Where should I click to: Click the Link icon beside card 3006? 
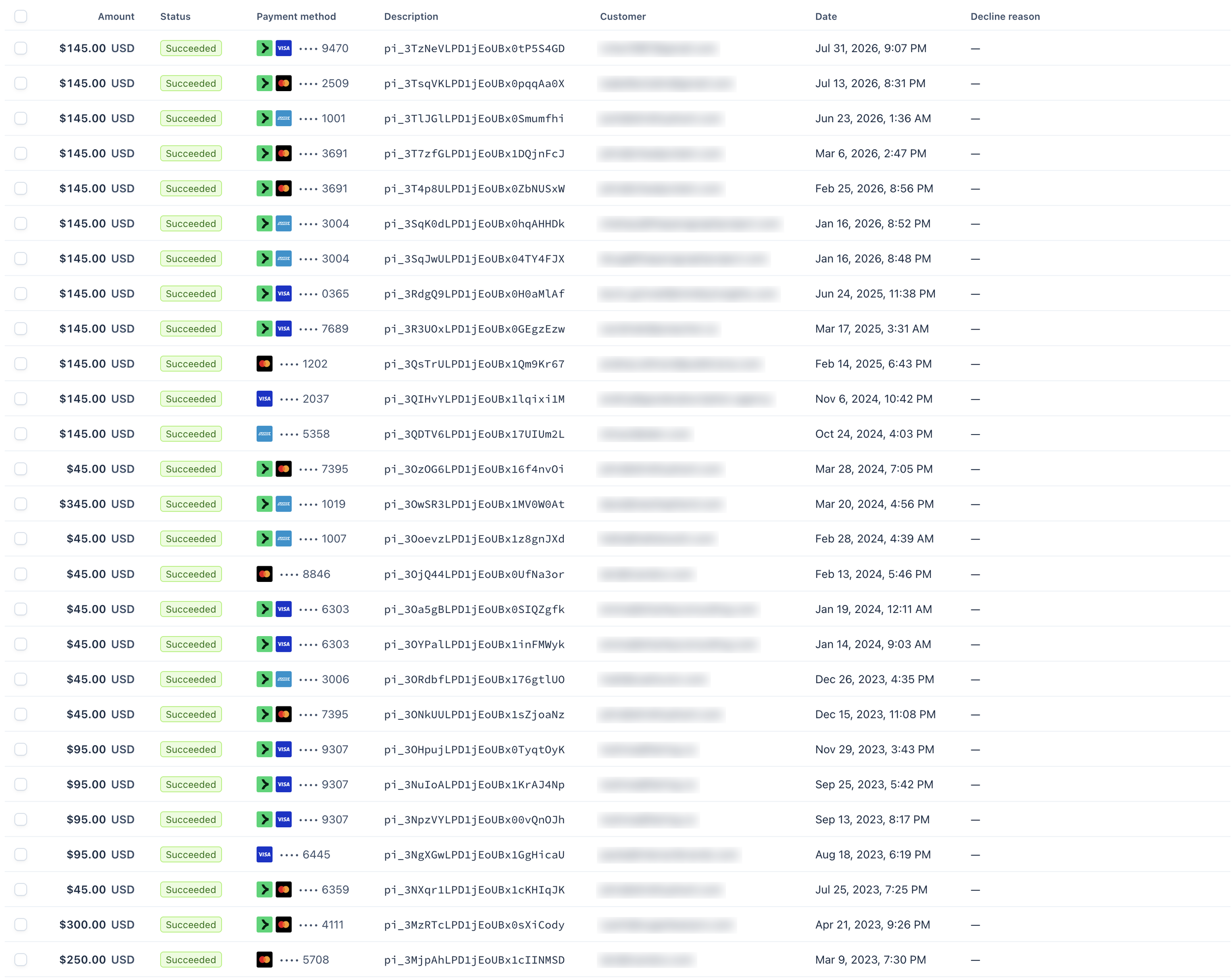coord(264,679)
